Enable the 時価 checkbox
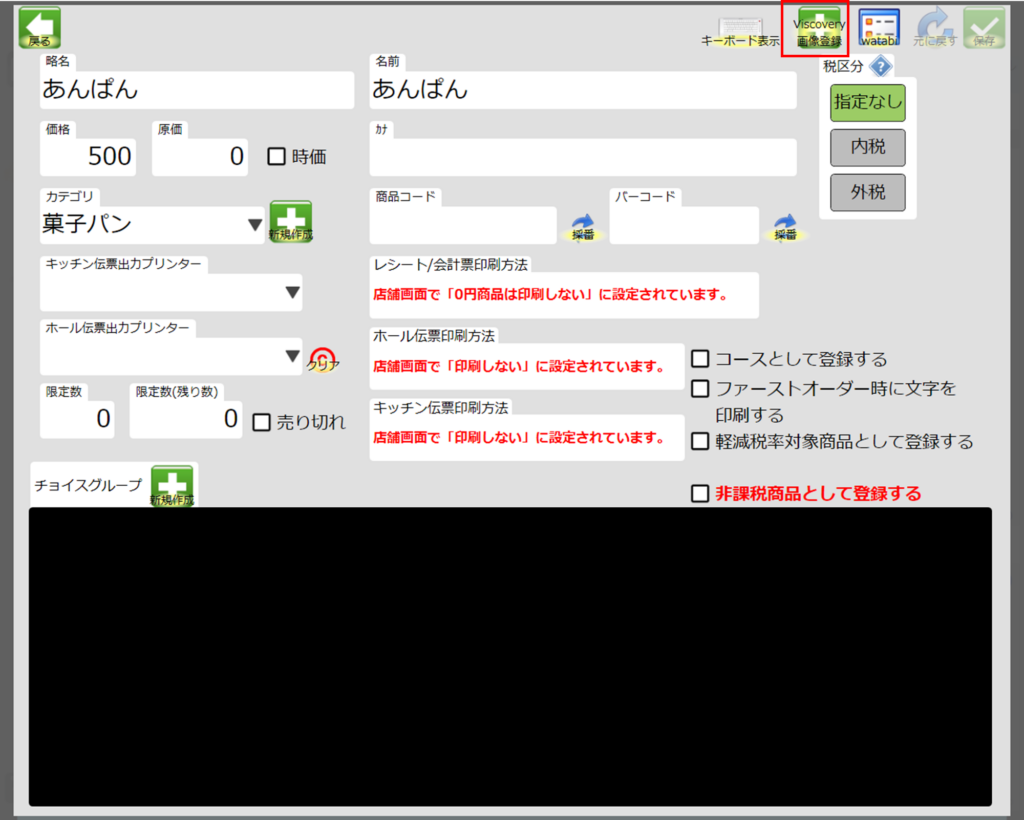The image size is (1024, 820). (x=277, y=157)
